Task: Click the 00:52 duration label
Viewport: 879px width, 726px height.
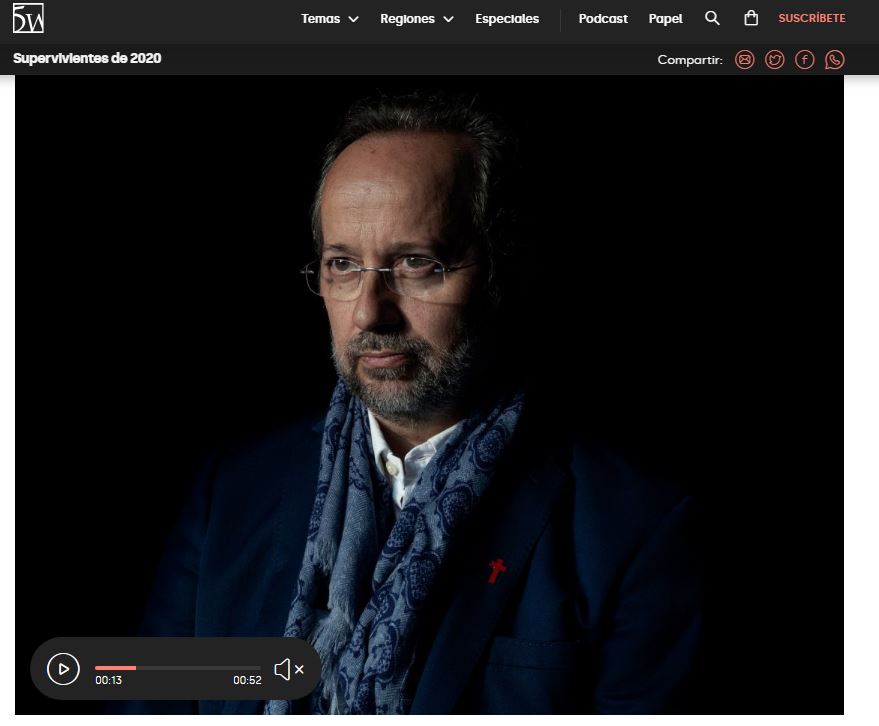Action: [x=247, y=681]
